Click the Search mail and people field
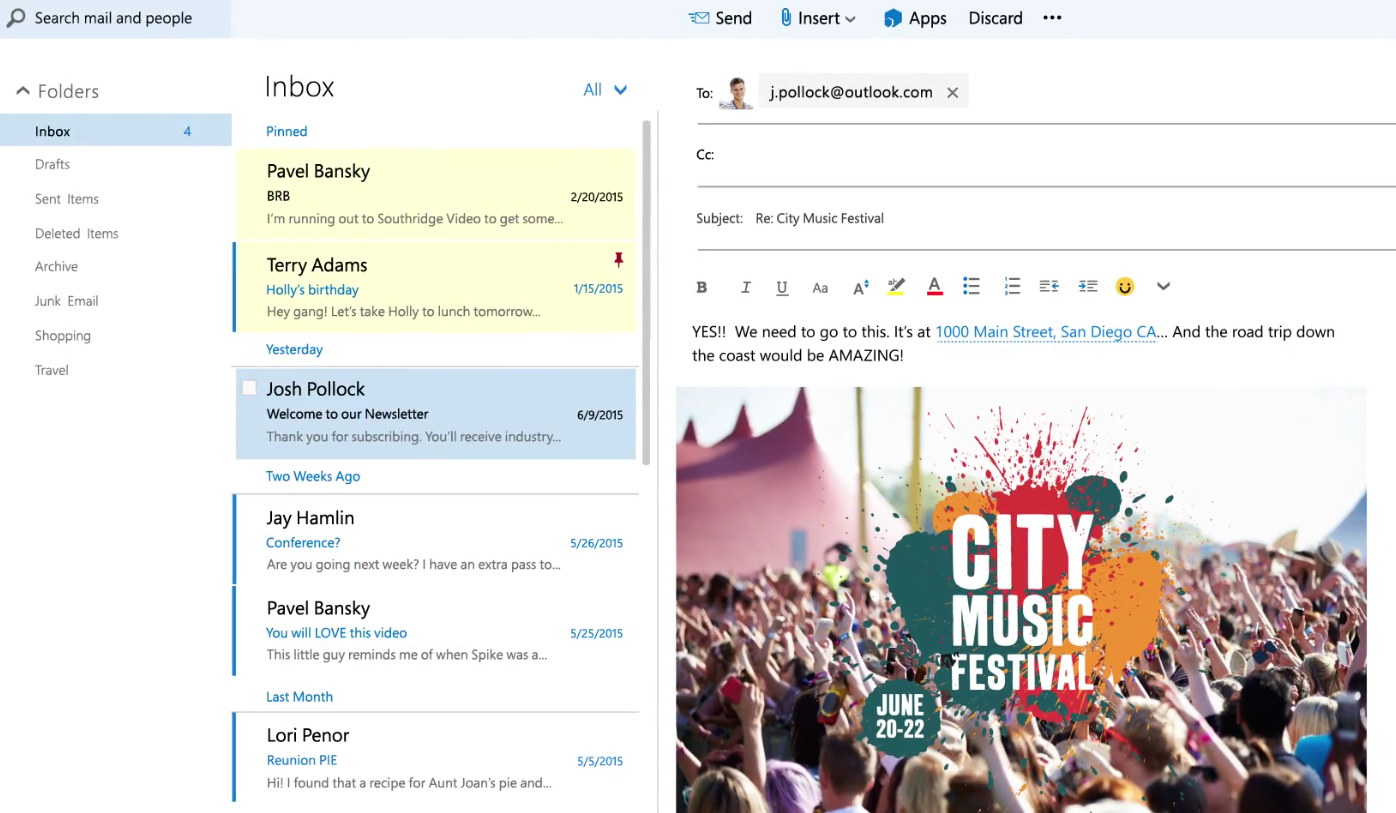The image size is (1396, 813). click(113, 18)
